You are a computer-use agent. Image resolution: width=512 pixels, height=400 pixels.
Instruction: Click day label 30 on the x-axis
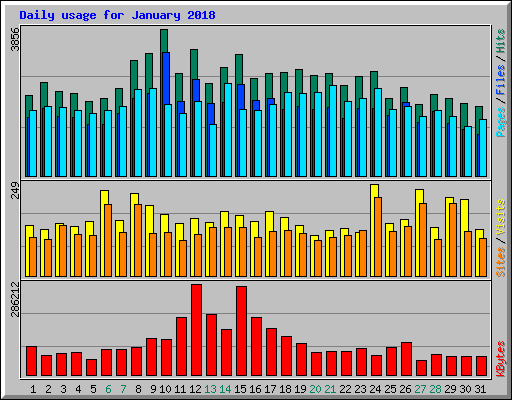pyautogui.click(x=465, y=389)
